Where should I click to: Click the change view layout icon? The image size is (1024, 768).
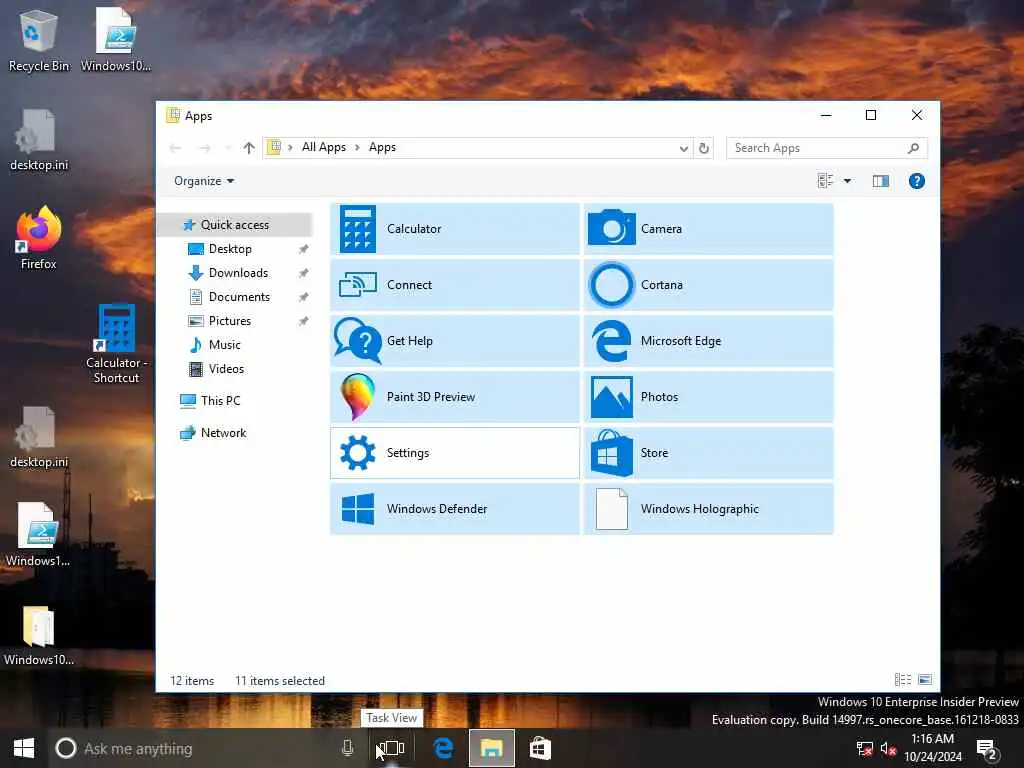click(825, 181)
